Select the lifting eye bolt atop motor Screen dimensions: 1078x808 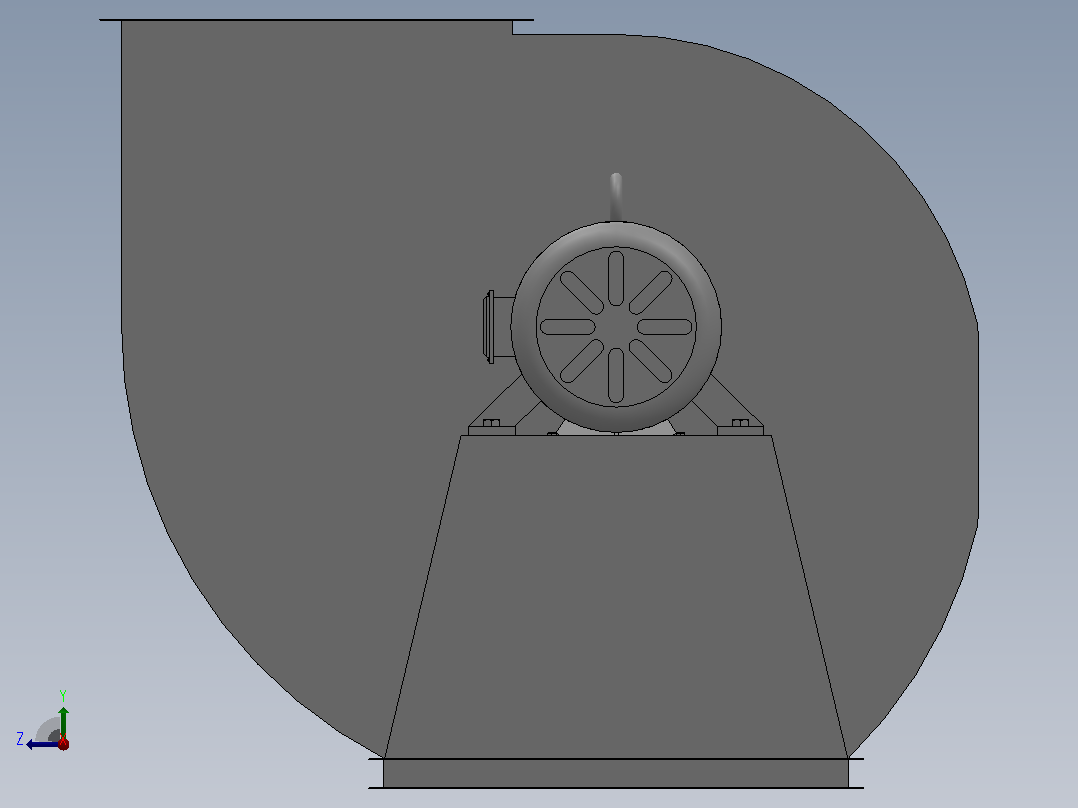(x=616, y=197)
